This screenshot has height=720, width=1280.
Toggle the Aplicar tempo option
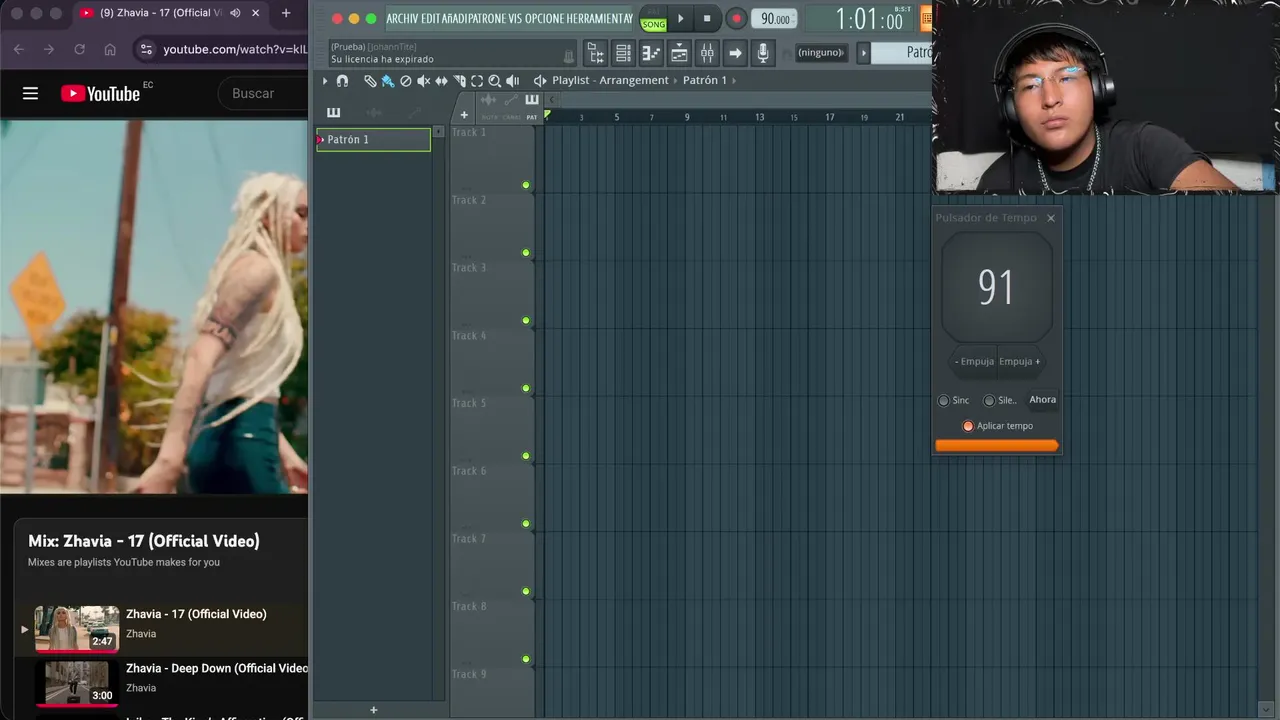[968, 426]
